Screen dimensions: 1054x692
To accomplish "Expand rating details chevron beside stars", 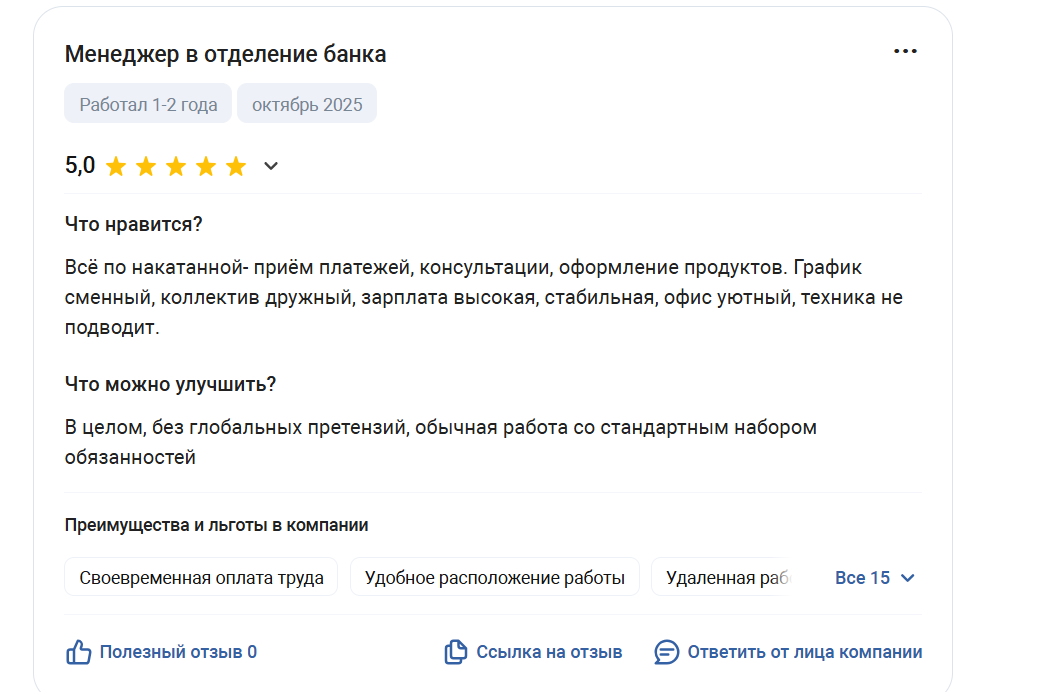I will 270,166.
